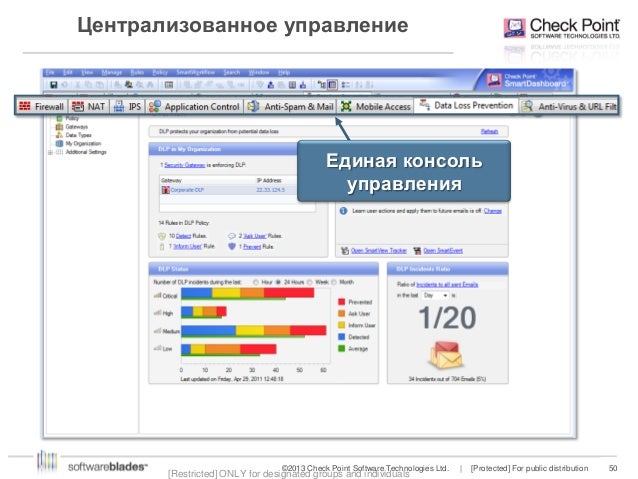Screen dimensions: 638x479
Task: Click the Anti-Spam & Mail envelope icon
Action: point(253,106)
